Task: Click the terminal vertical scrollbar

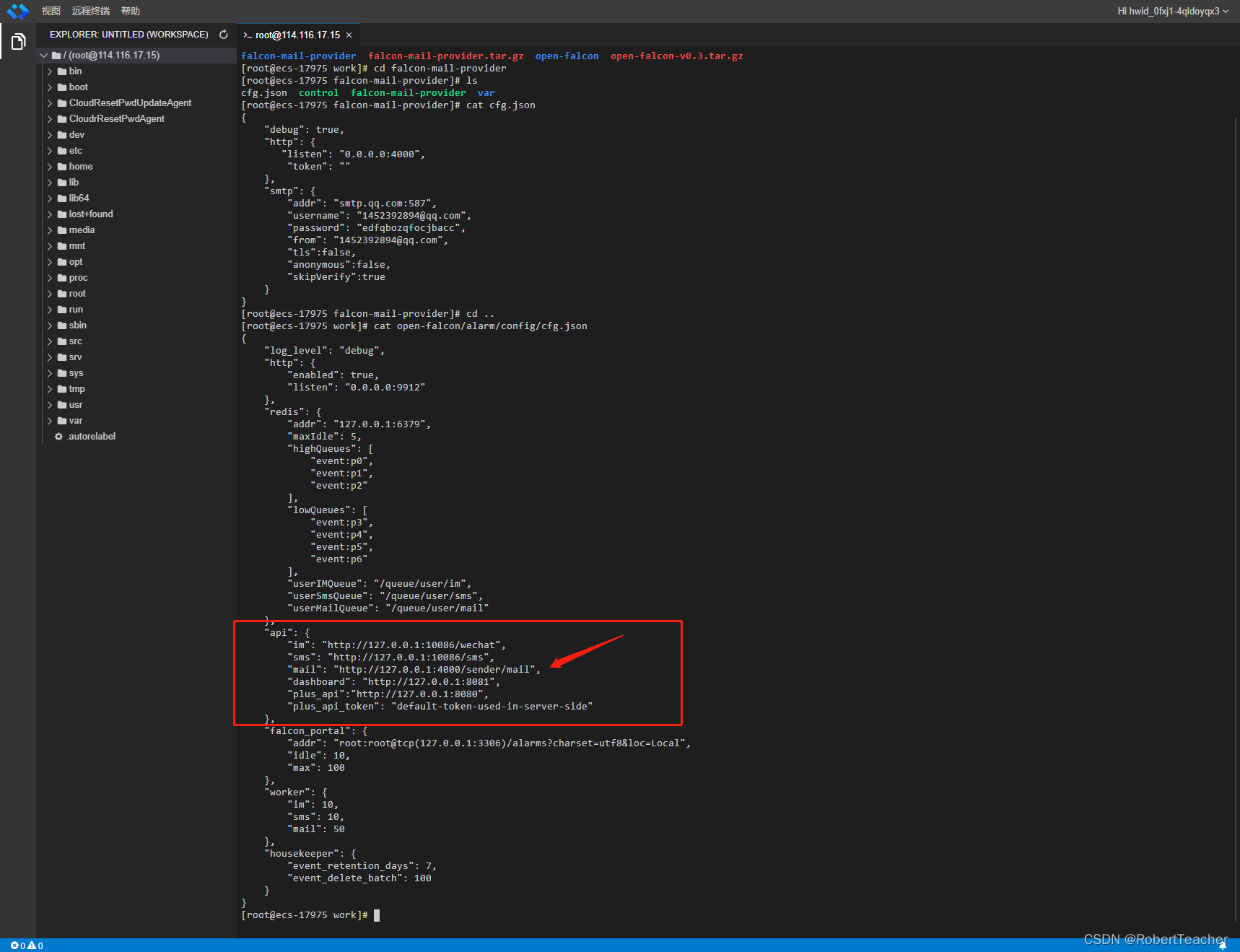Action: [1236, 520]
